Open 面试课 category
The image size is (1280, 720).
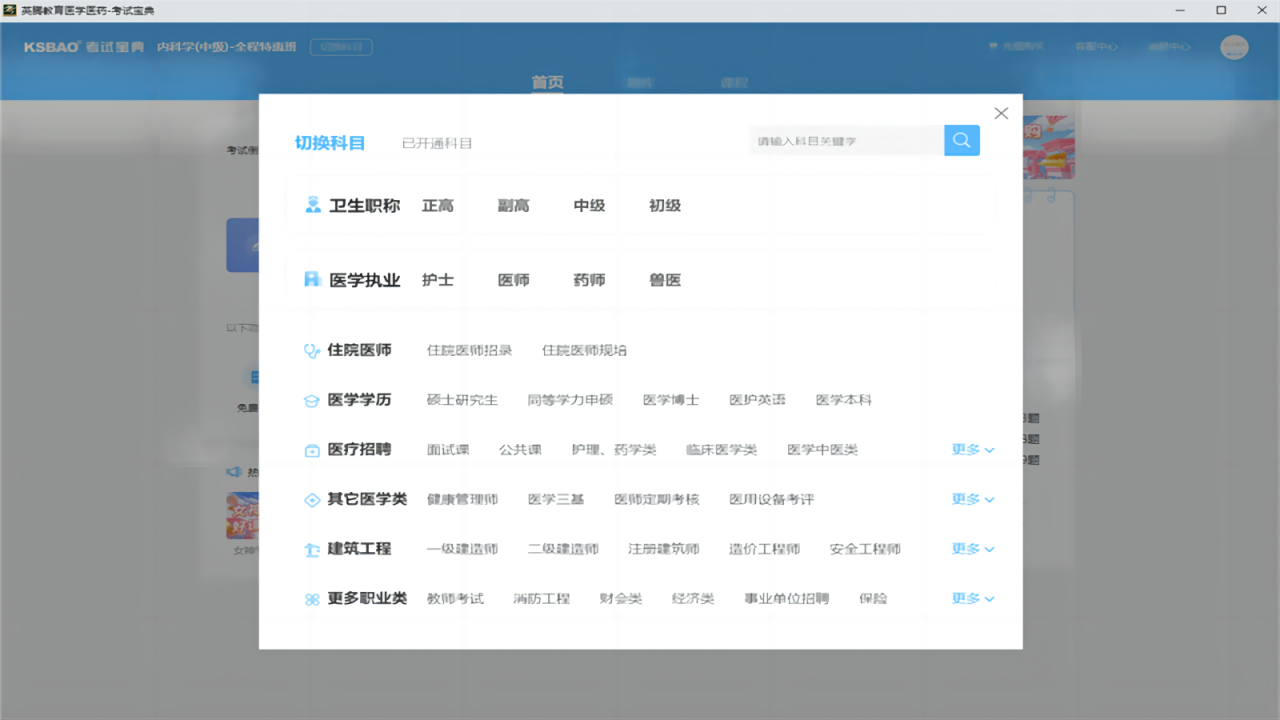pos(448,450)
